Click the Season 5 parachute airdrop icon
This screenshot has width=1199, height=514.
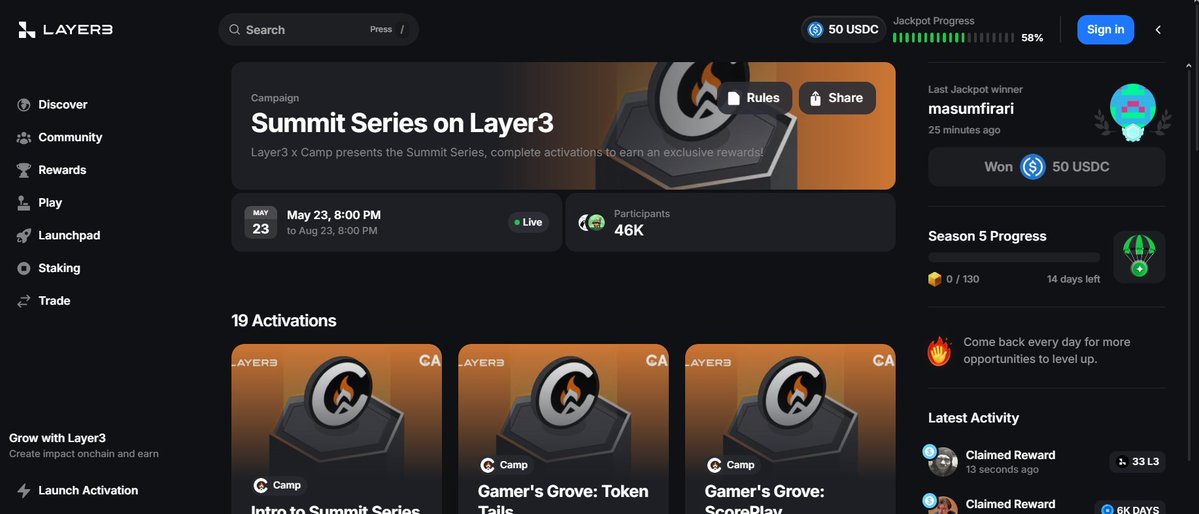[1139, 257]
